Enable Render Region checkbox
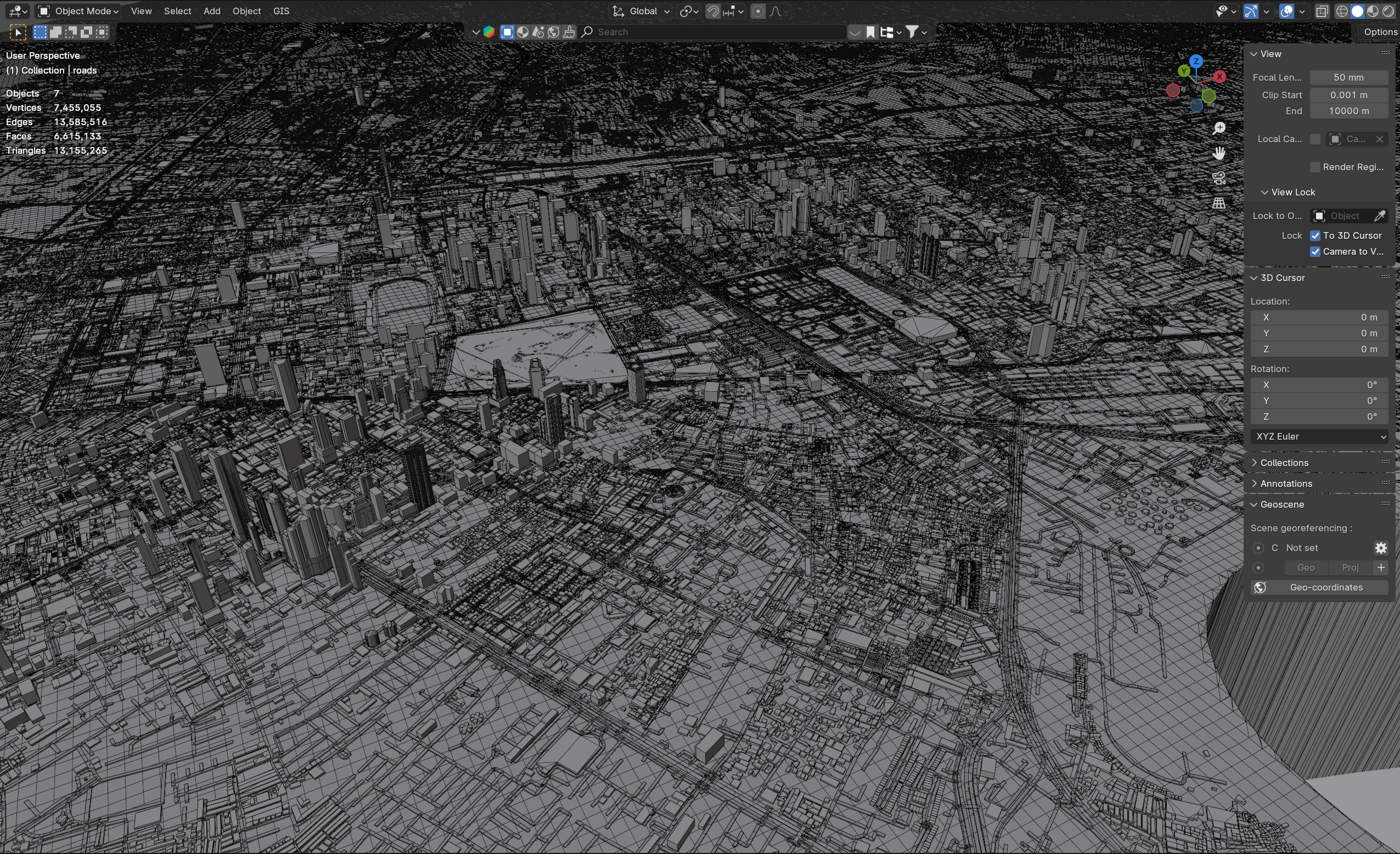 (x=1315, y=167)
